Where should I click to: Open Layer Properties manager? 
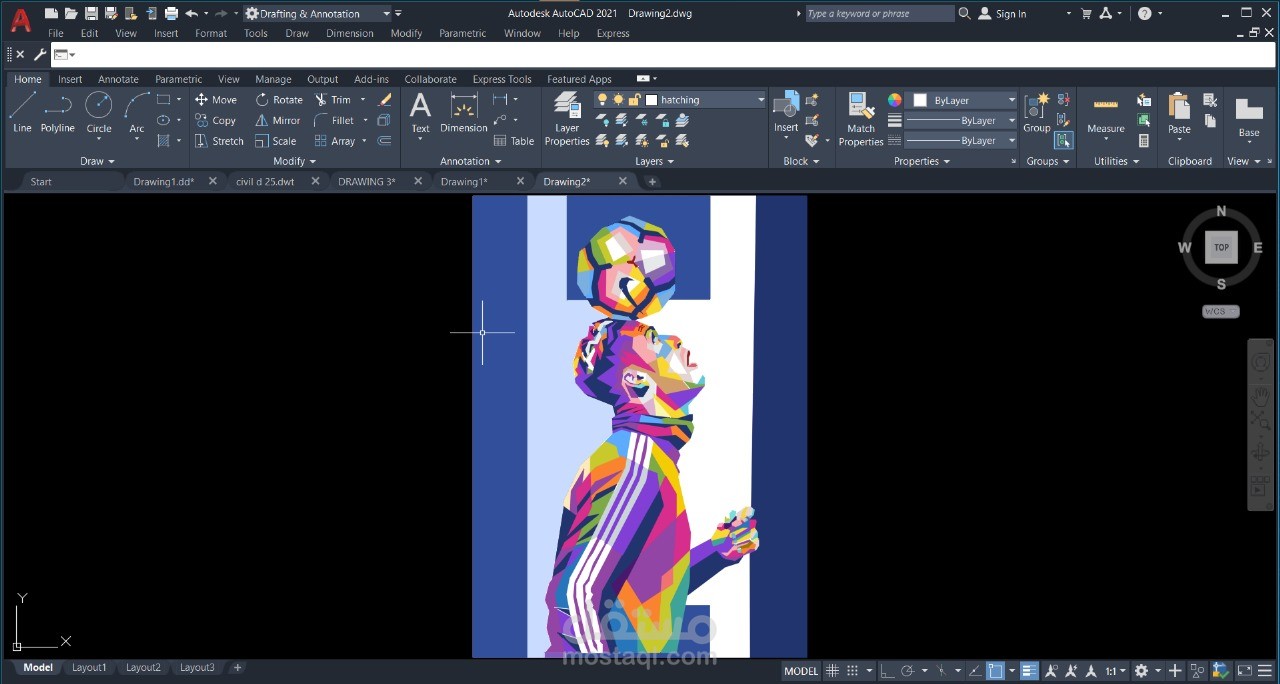click(567, 119)
